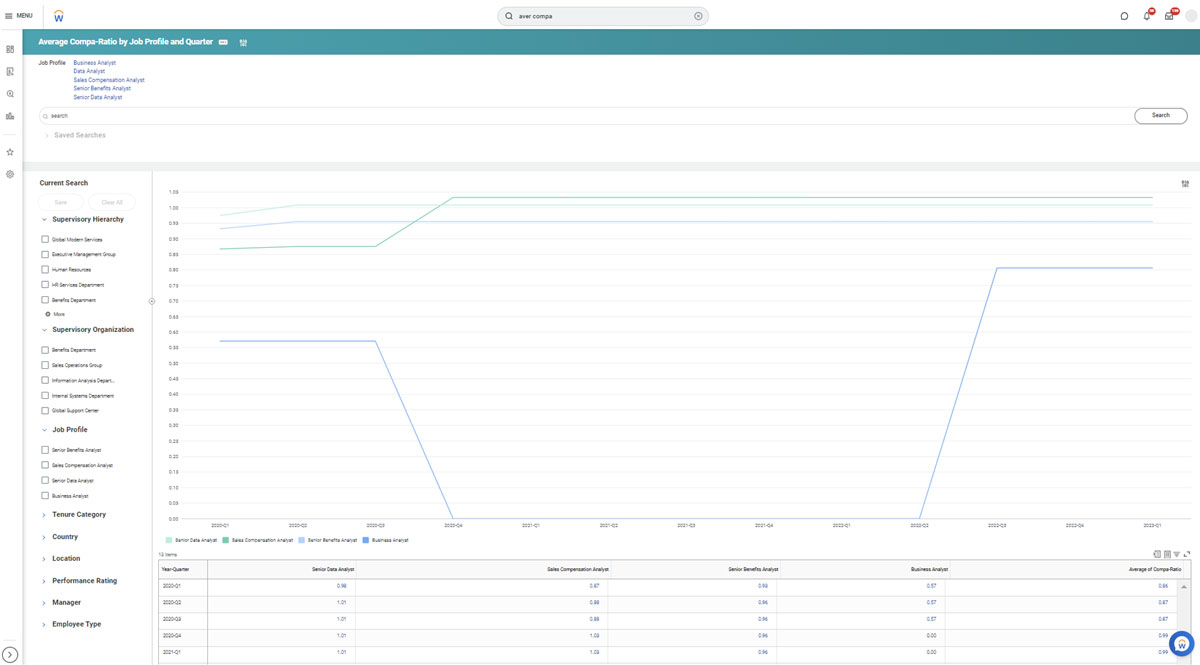
Task: Check Information Analysis Department
Action: point(45,381)
